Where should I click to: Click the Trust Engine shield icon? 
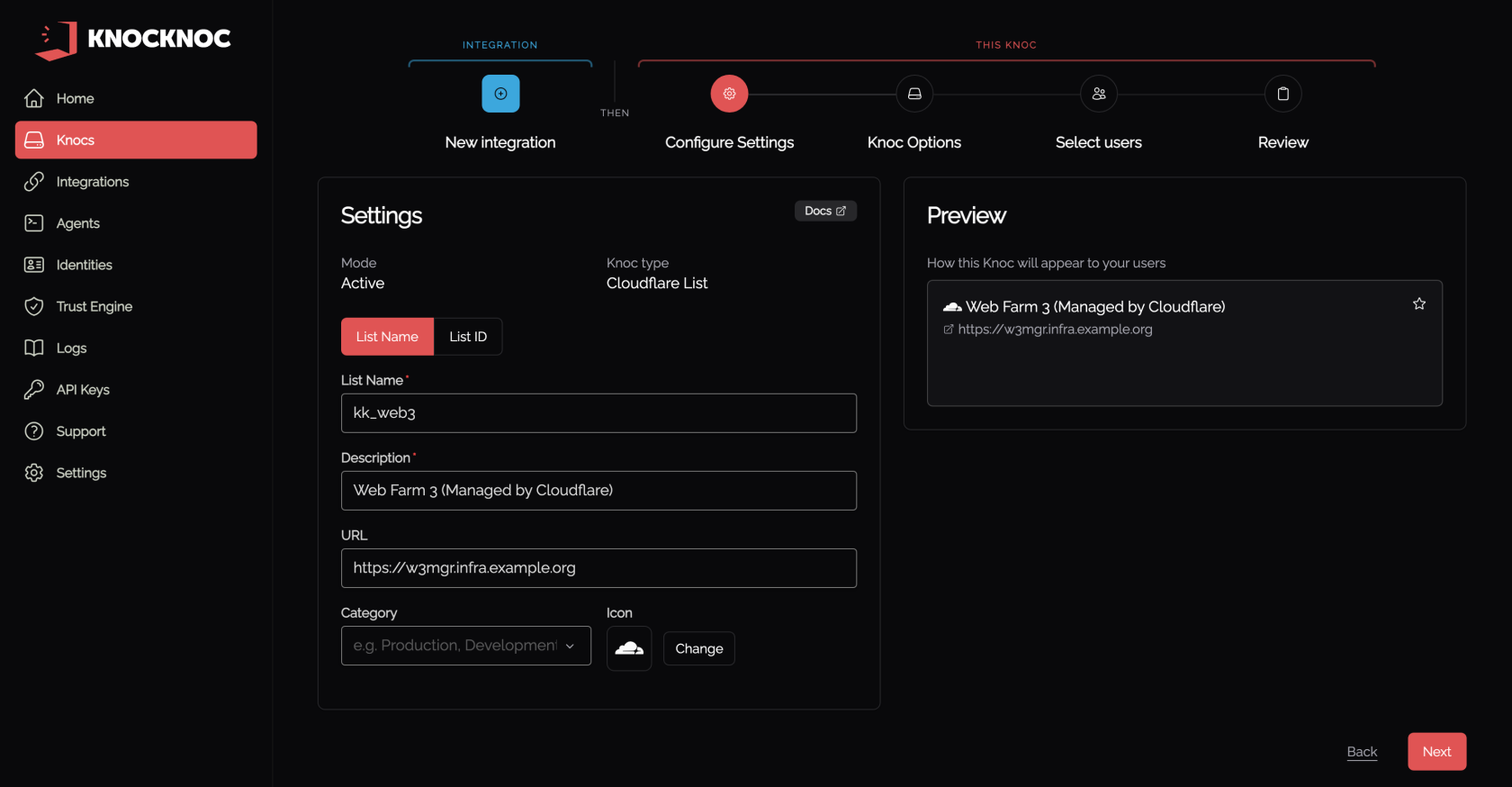pyautogui.click(x=34, y=306)
